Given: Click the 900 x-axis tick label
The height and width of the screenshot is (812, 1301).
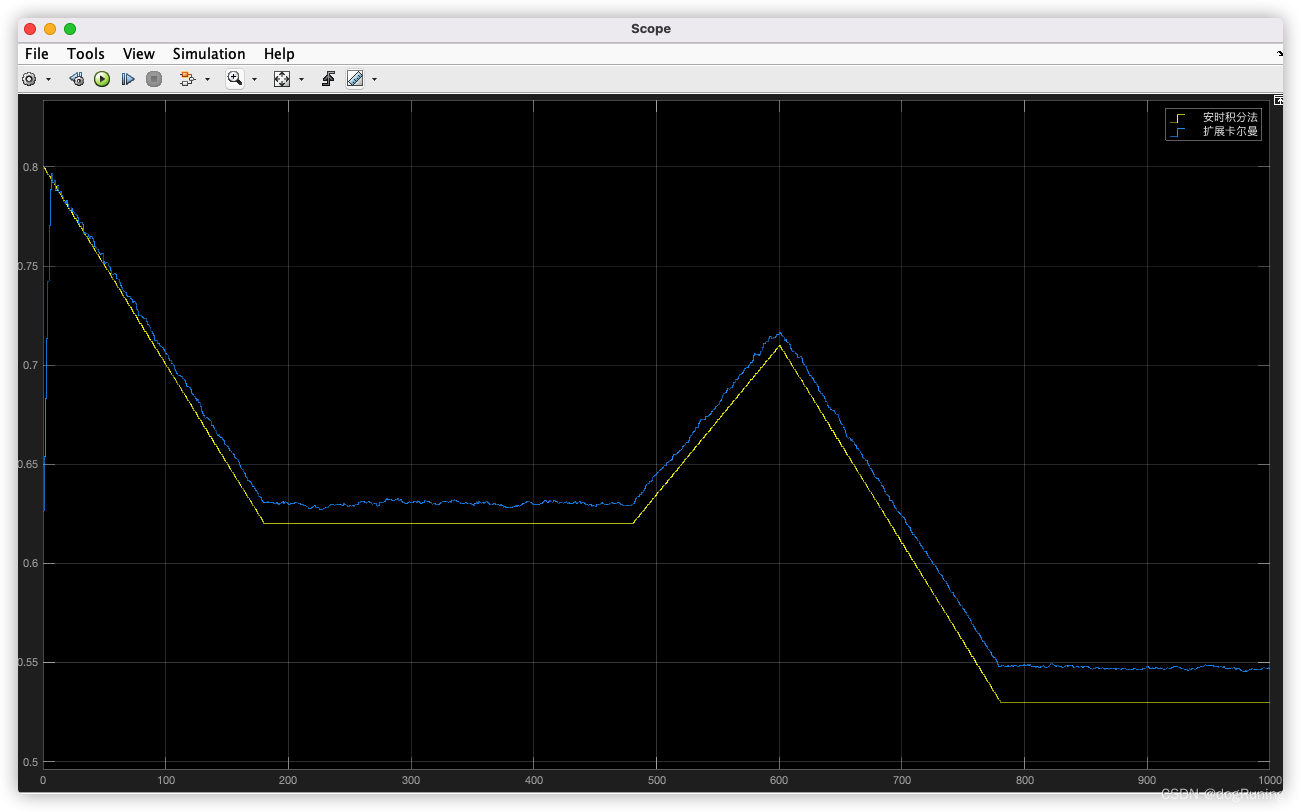Looking at the screenshot, I should 1147,780.
